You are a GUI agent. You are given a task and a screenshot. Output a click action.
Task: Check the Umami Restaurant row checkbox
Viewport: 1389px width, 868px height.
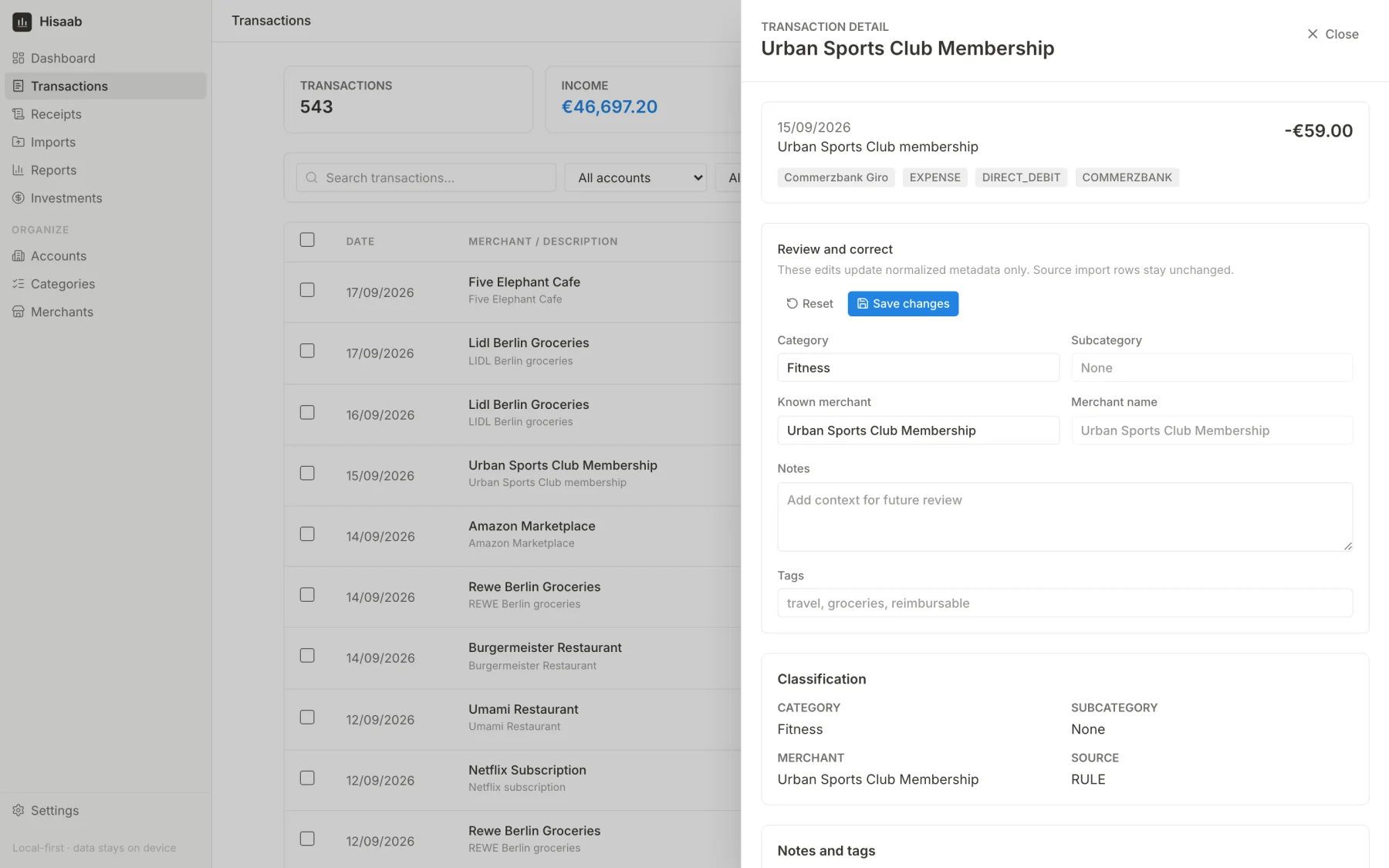click(x=307, y=718)
